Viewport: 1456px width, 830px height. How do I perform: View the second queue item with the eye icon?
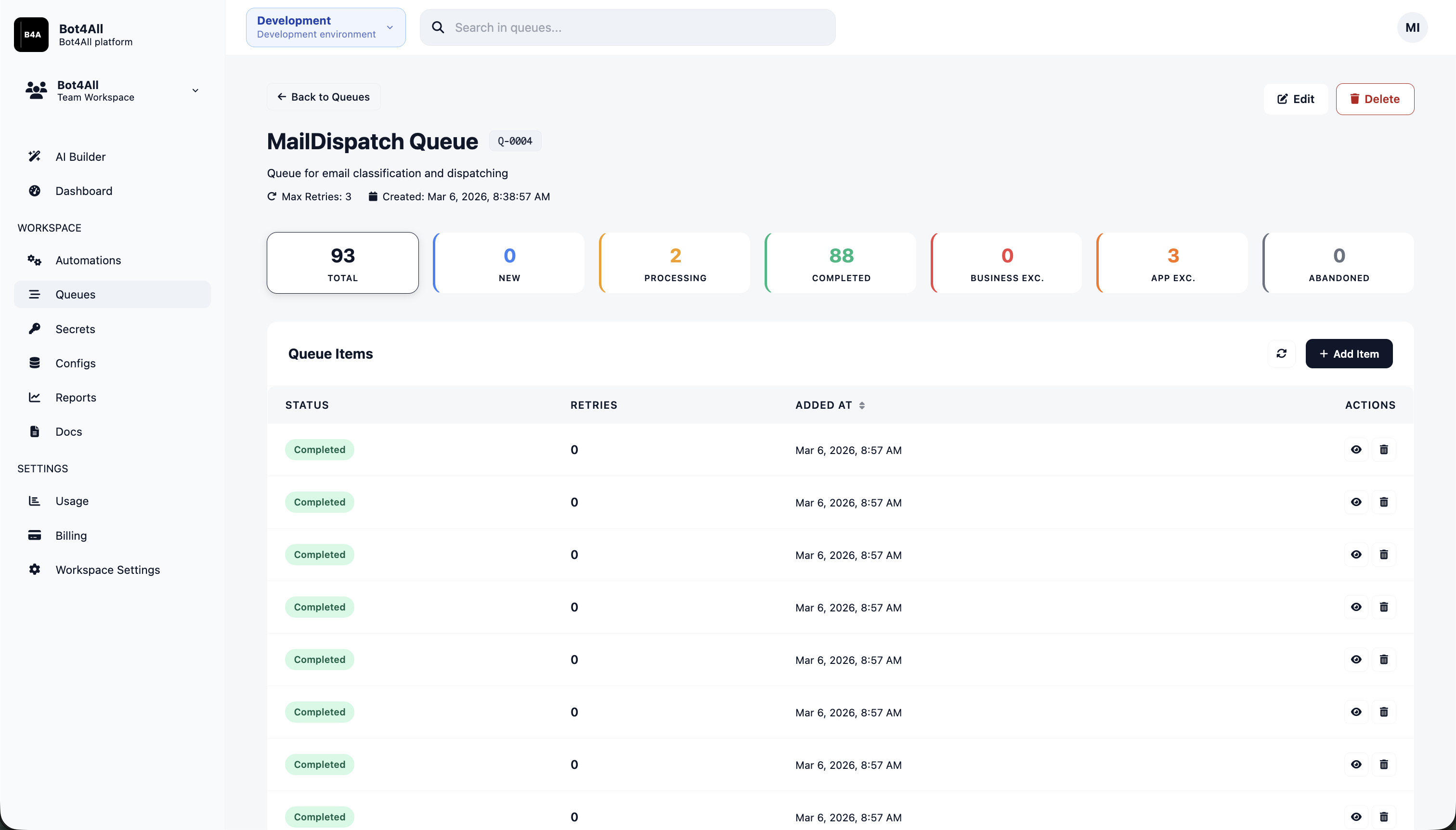pos(1356,502)
